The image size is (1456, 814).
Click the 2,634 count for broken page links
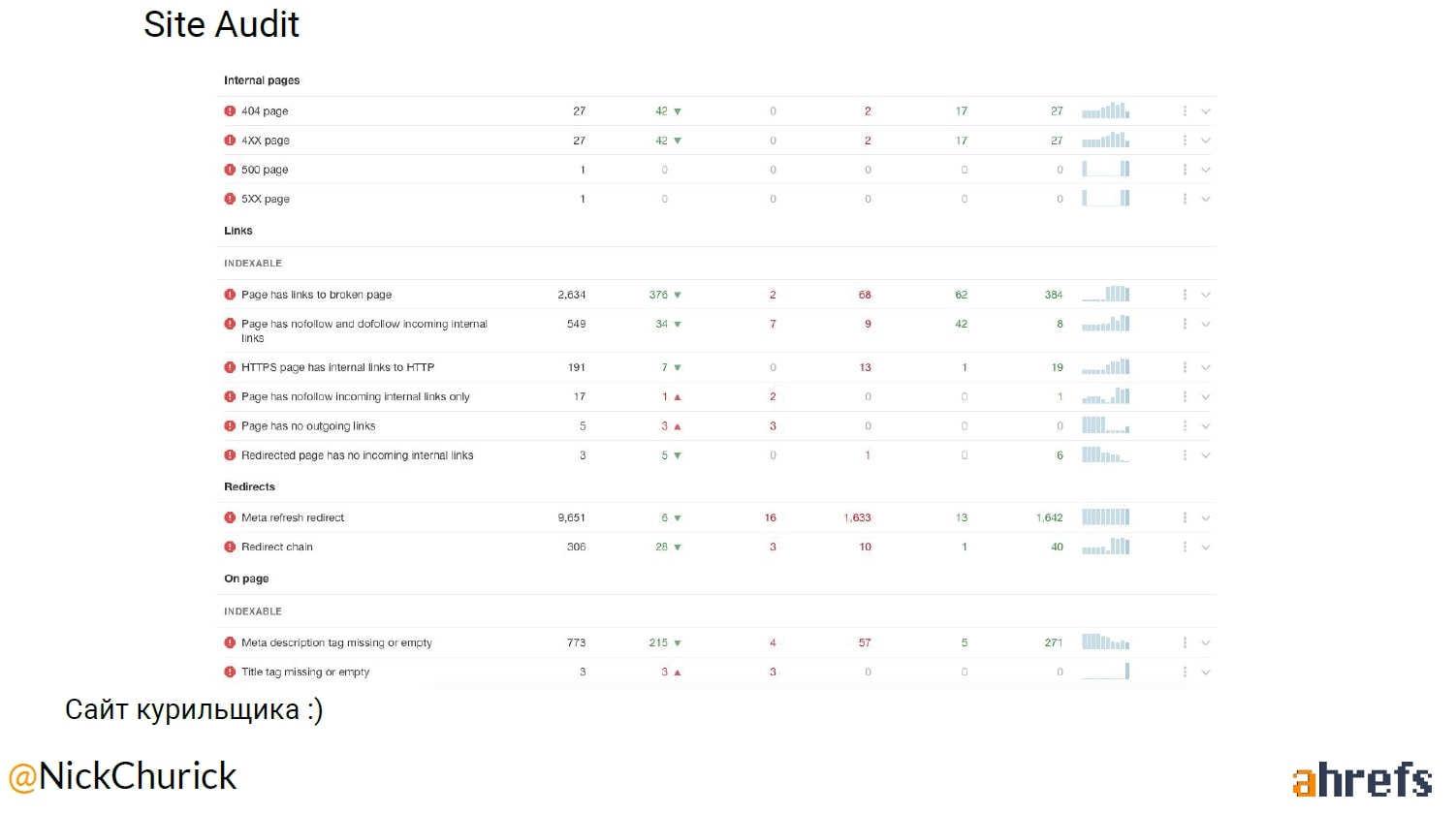[571, 295]
